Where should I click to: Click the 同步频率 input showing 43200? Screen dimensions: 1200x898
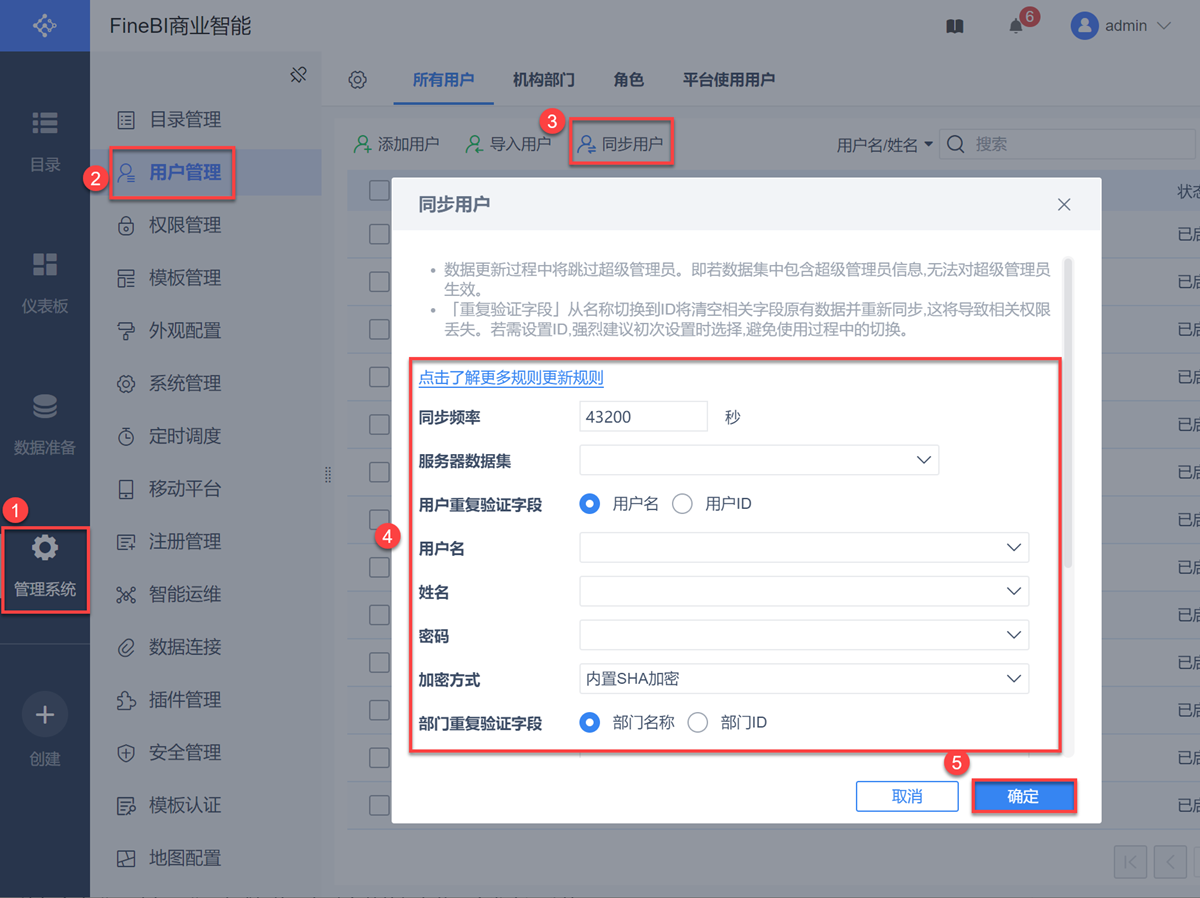pyautogui.click(x=643, y=417)
